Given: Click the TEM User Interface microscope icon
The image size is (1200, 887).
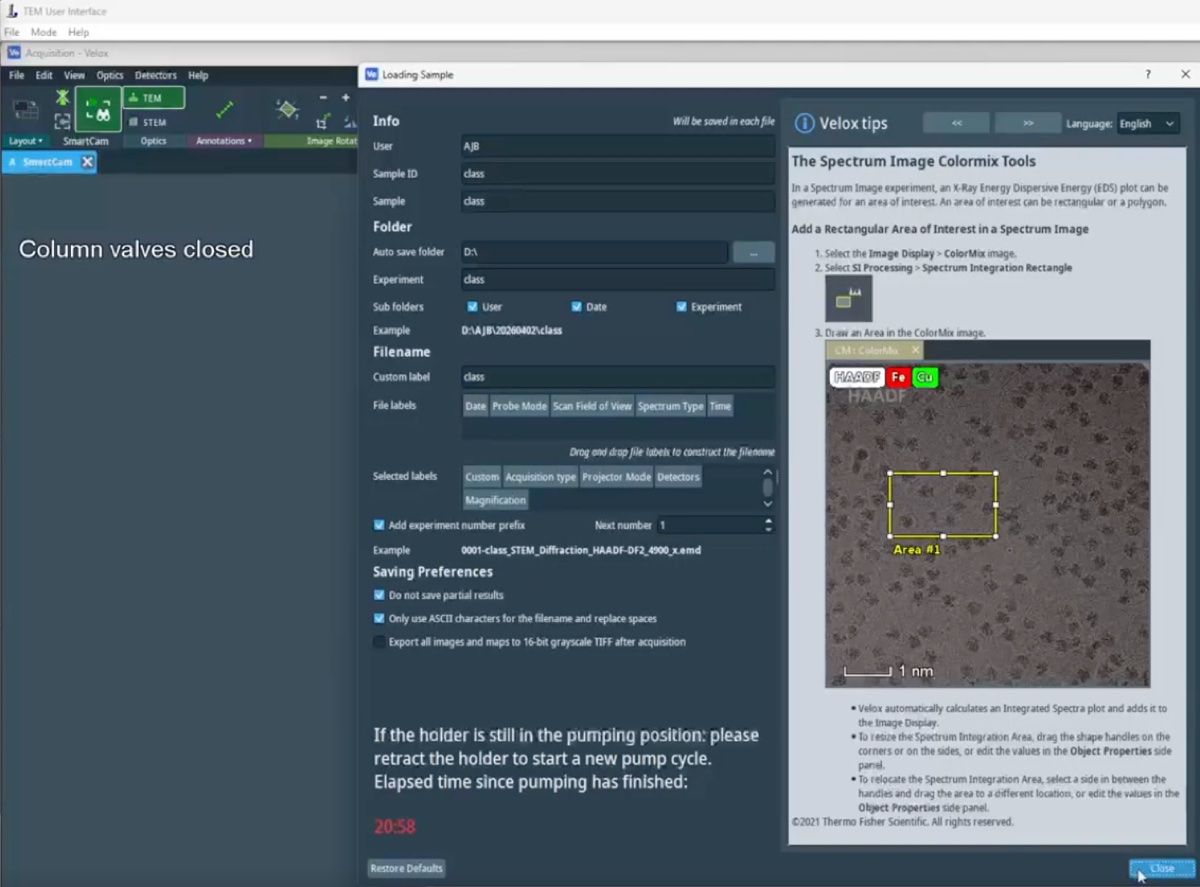Looking at the screenshot, I should [x=11, y=11].
